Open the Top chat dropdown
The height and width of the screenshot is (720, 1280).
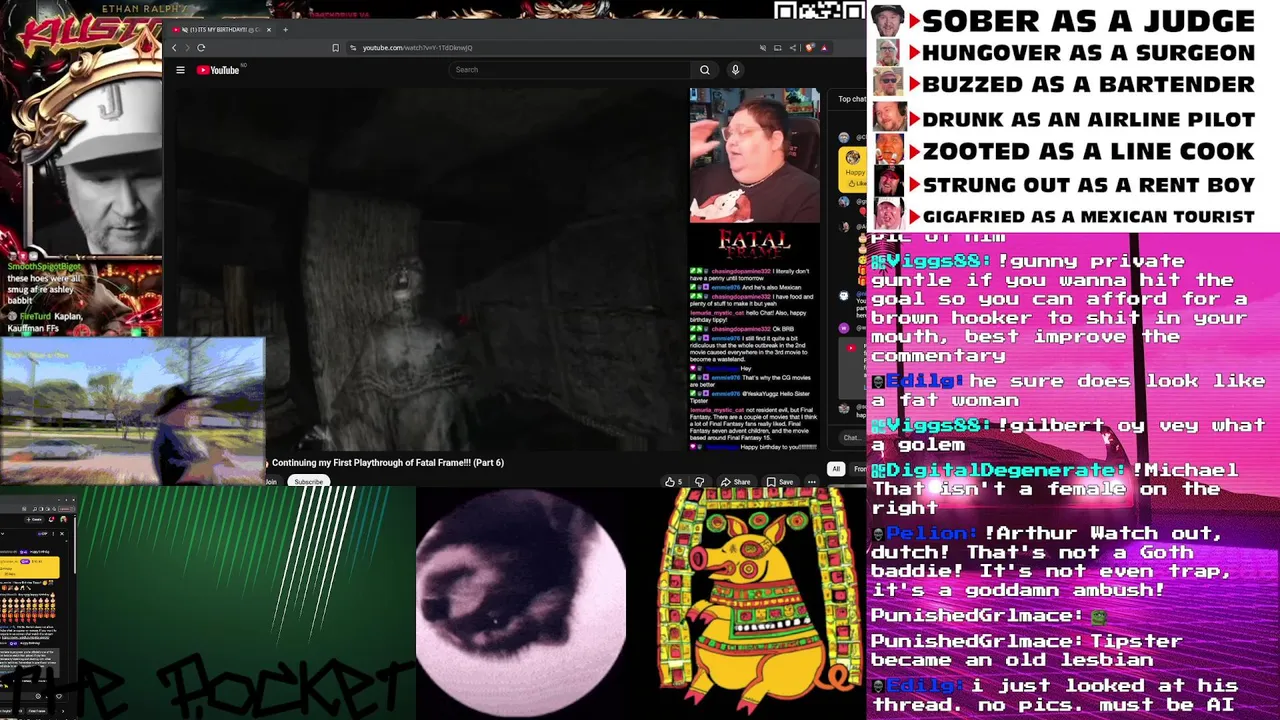pyautogui.click(x=852, y=99)
